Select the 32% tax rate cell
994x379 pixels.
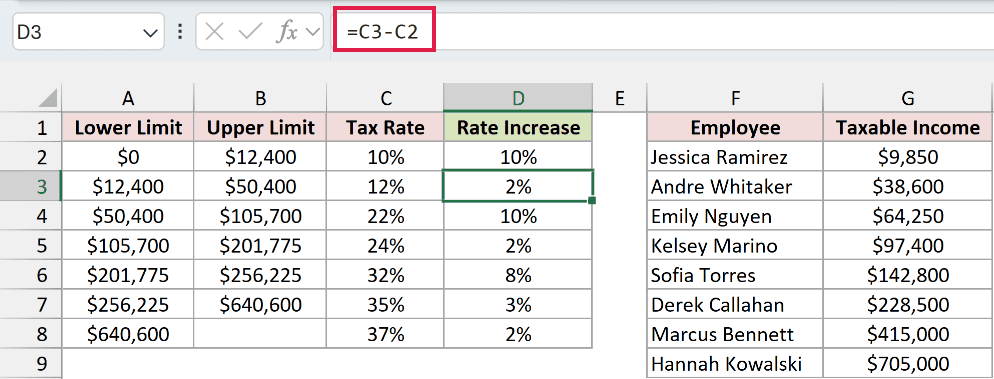point(385,275)
